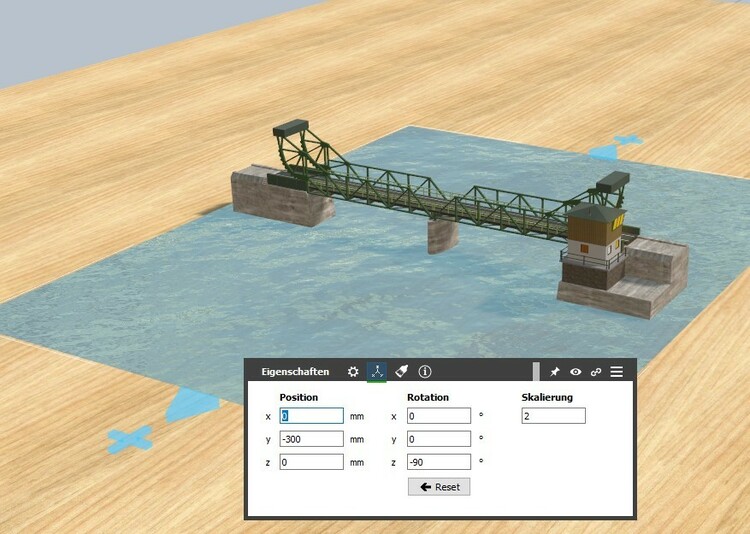Click the blue arrow handle near the bottom-left water edge

pyautogui.click(x=191, y=403)
